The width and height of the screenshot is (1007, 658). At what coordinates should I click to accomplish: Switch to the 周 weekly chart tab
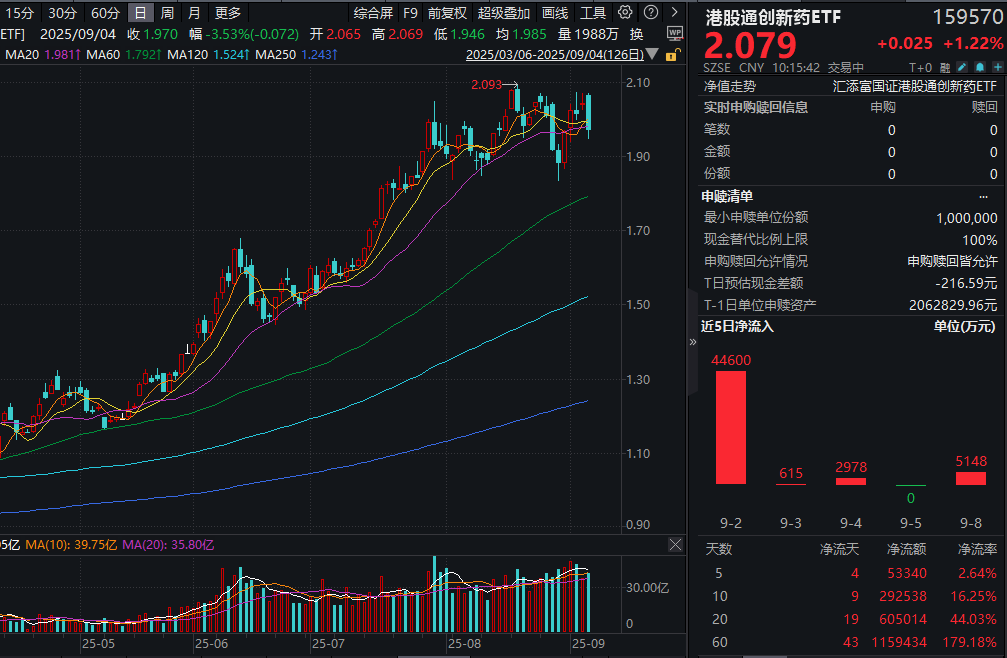[x=166, y=13]
